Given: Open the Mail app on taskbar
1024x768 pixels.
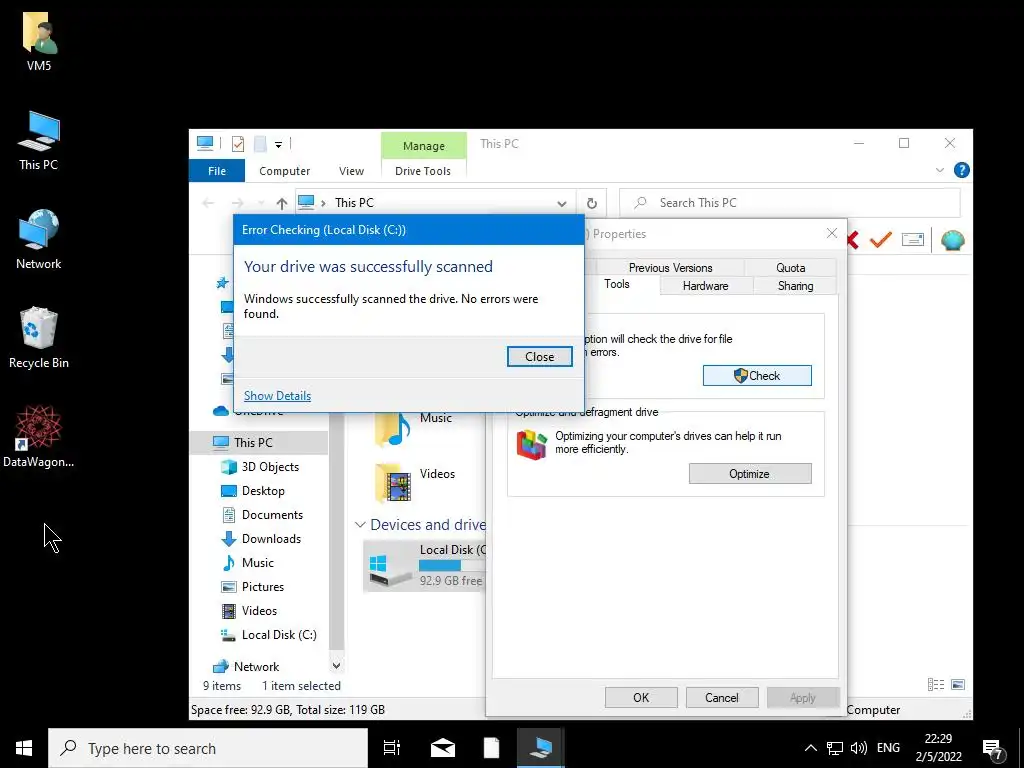Looking at the screenshot, I should click(443, 748).
